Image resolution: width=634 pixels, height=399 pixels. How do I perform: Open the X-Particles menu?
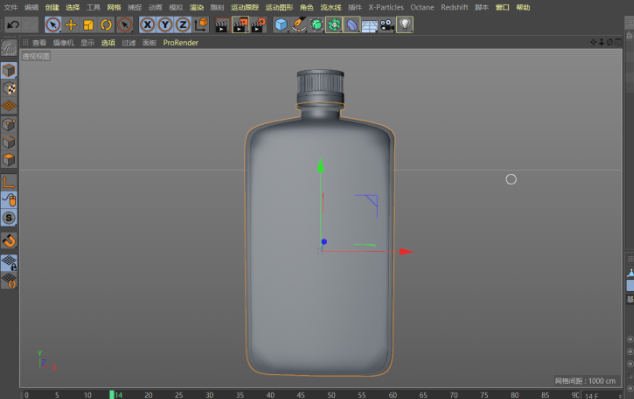click(x=386, y=7)
